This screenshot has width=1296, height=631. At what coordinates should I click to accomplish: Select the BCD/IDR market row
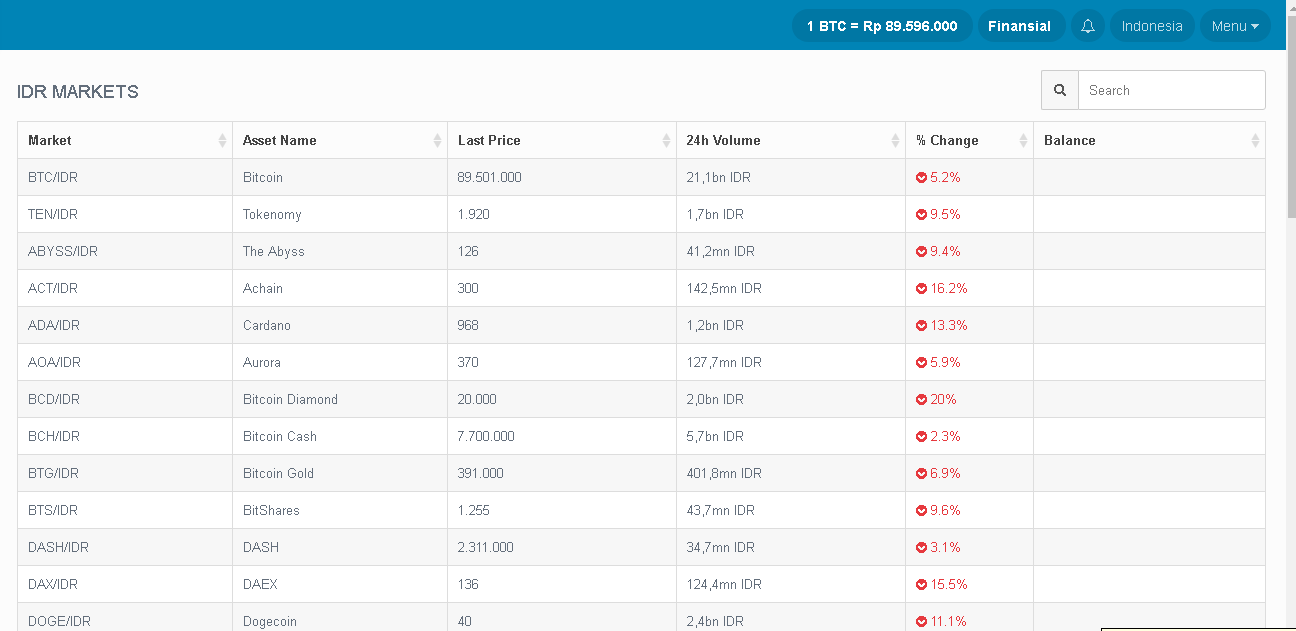pos(641,399)
